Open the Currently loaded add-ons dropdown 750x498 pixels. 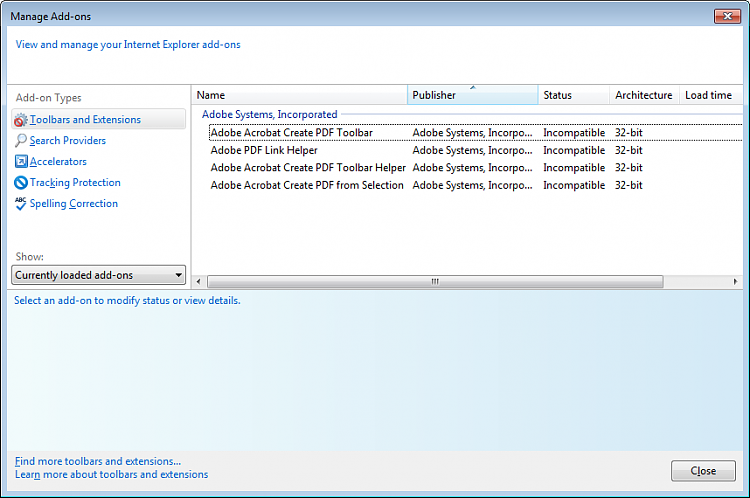point(99,275)
